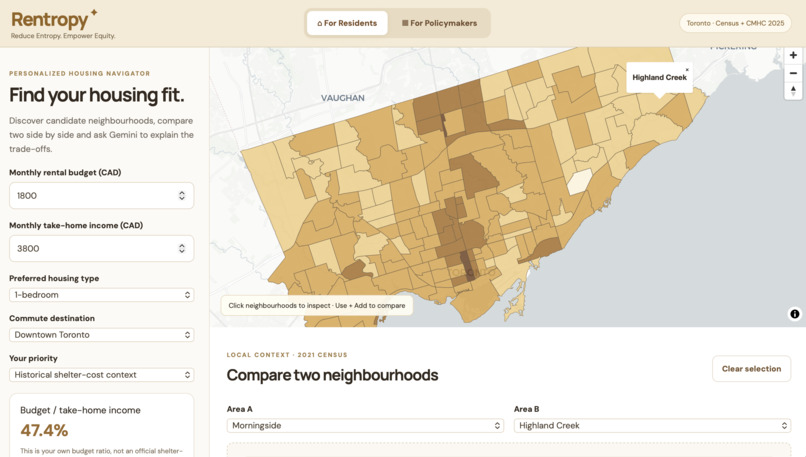
Task: Click the Toronto Census + CMHC 2025 badge
Action: (x=735, y=23)
